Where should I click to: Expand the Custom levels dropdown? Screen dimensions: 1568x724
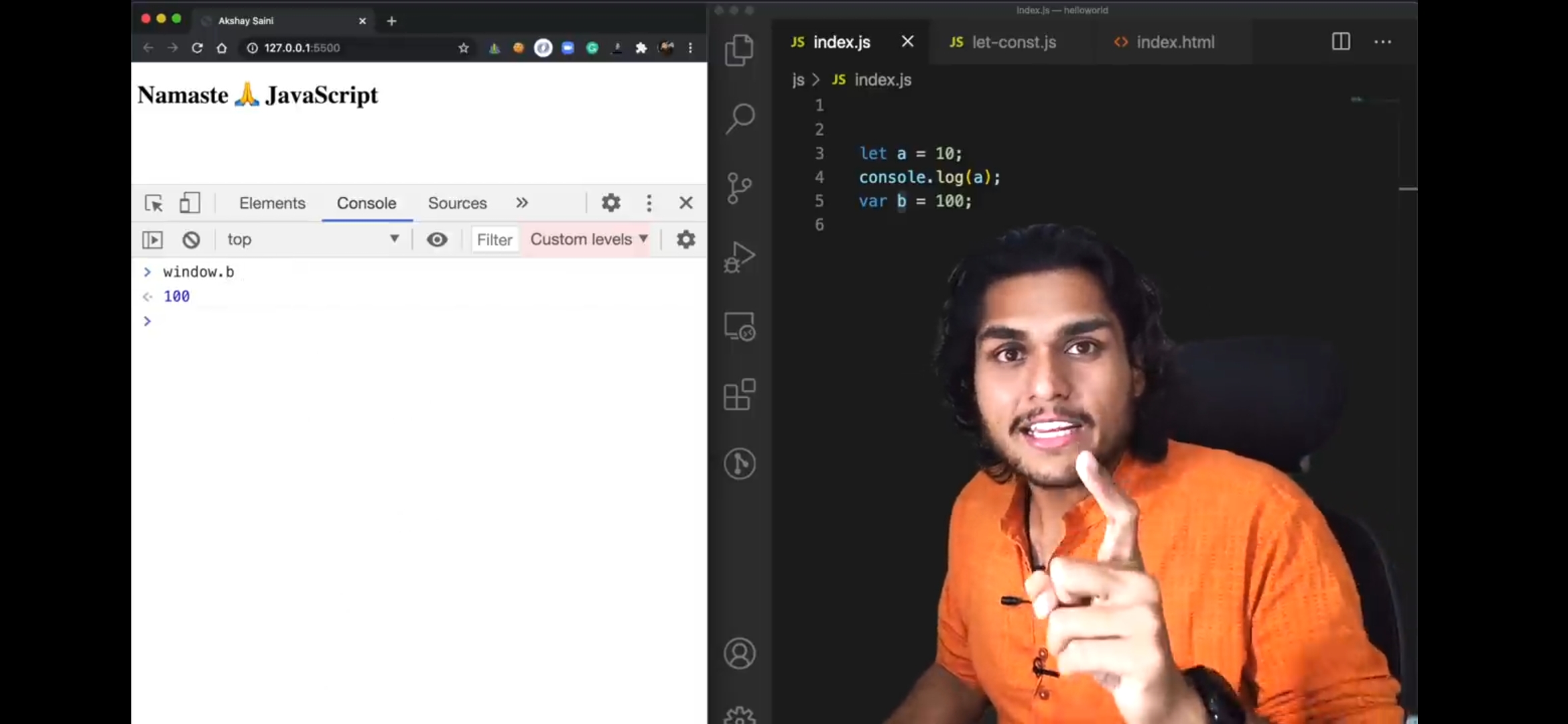[588, 240]
